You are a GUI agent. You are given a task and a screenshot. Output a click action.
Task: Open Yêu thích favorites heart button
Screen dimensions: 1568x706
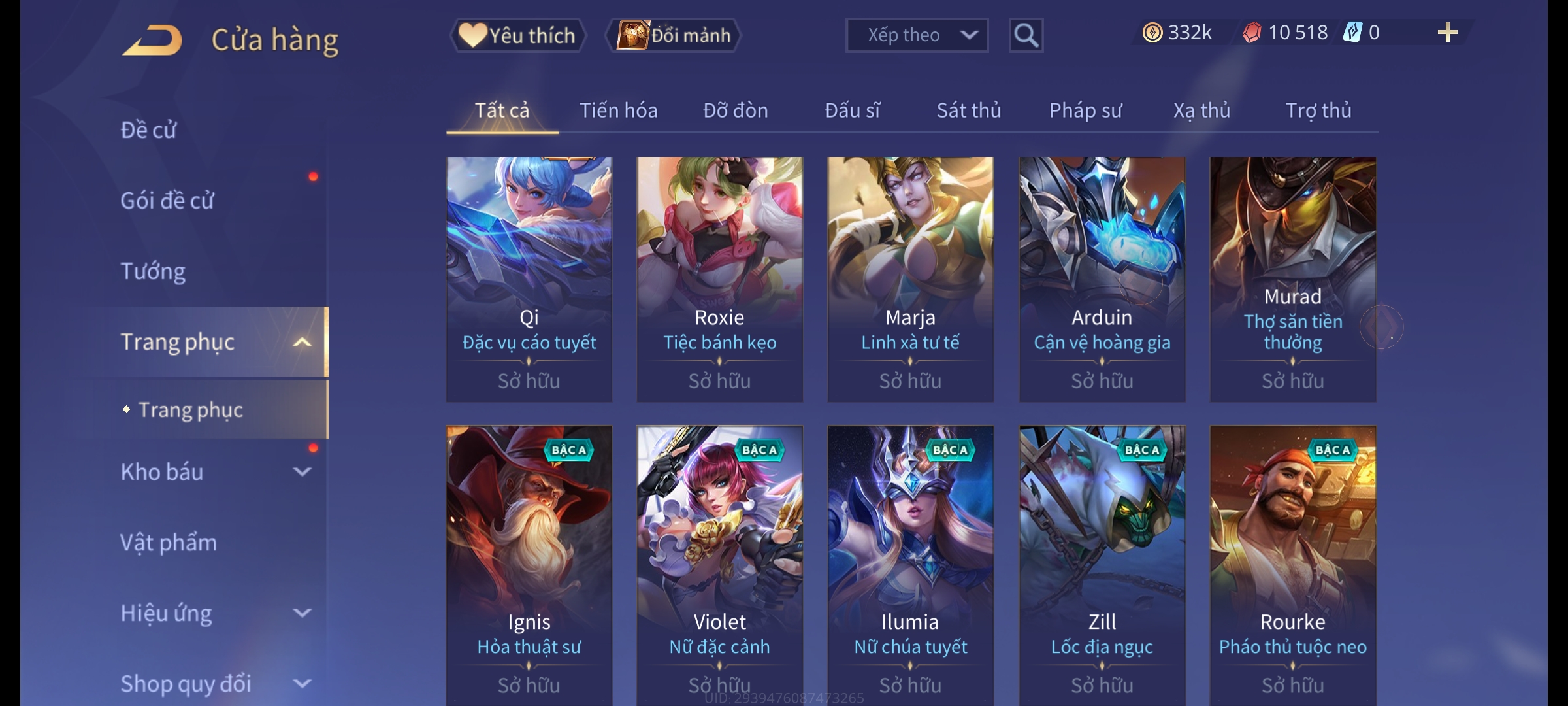click(x=517, y=35)
